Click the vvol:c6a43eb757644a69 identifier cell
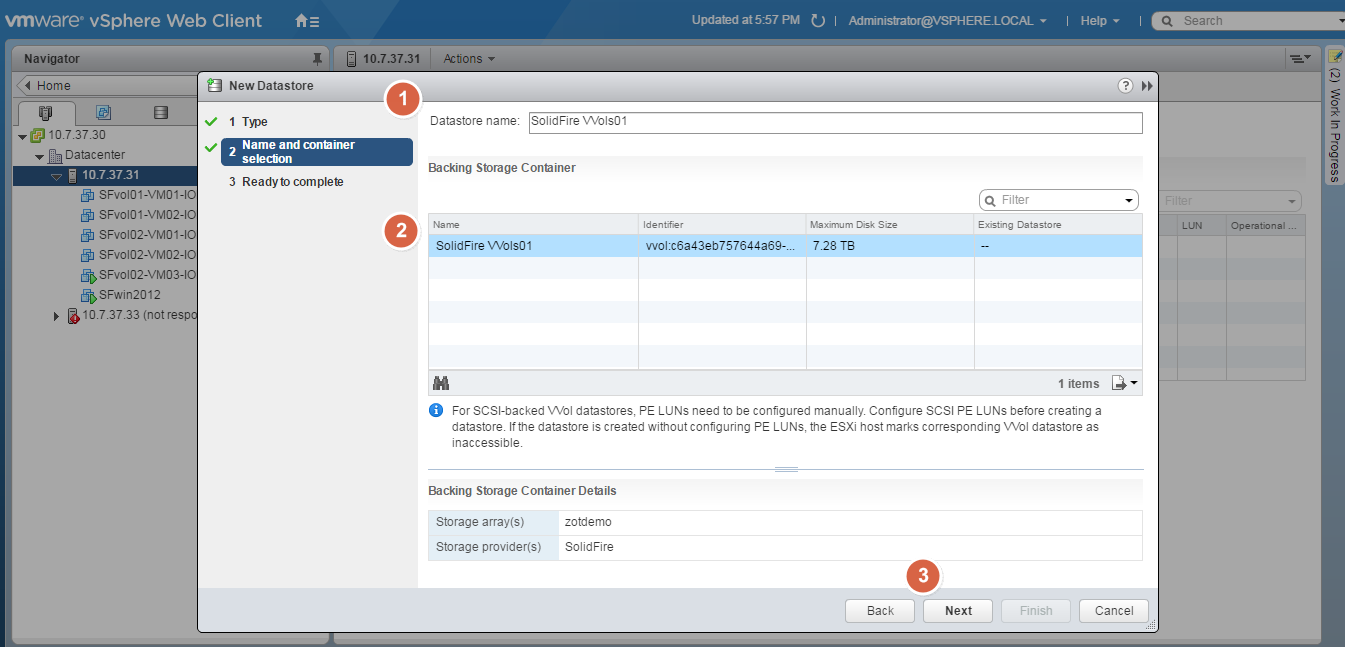This screenshot has width=1345, height=647. point(722,245)
